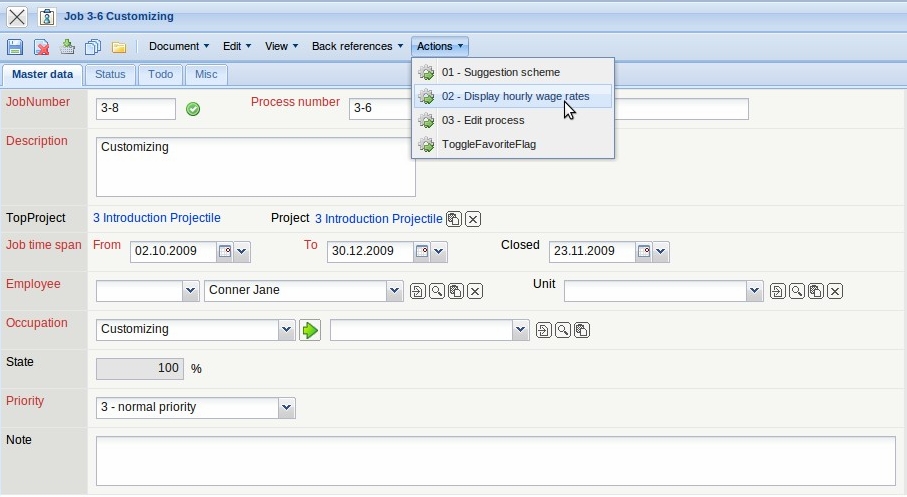Click the copy documents toolbar icon
This screenshot has width=907, height=497.
click(93, 47)
